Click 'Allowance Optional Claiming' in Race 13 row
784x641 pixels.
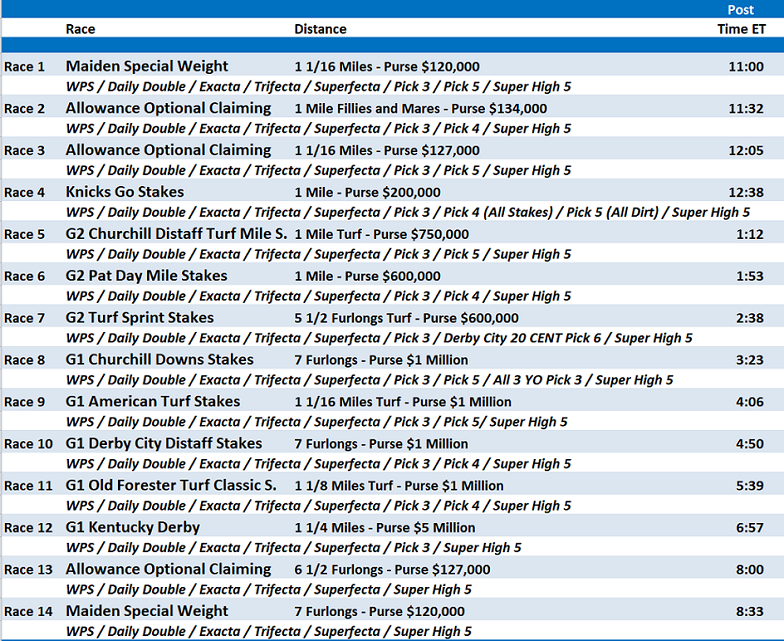[168, 570]
